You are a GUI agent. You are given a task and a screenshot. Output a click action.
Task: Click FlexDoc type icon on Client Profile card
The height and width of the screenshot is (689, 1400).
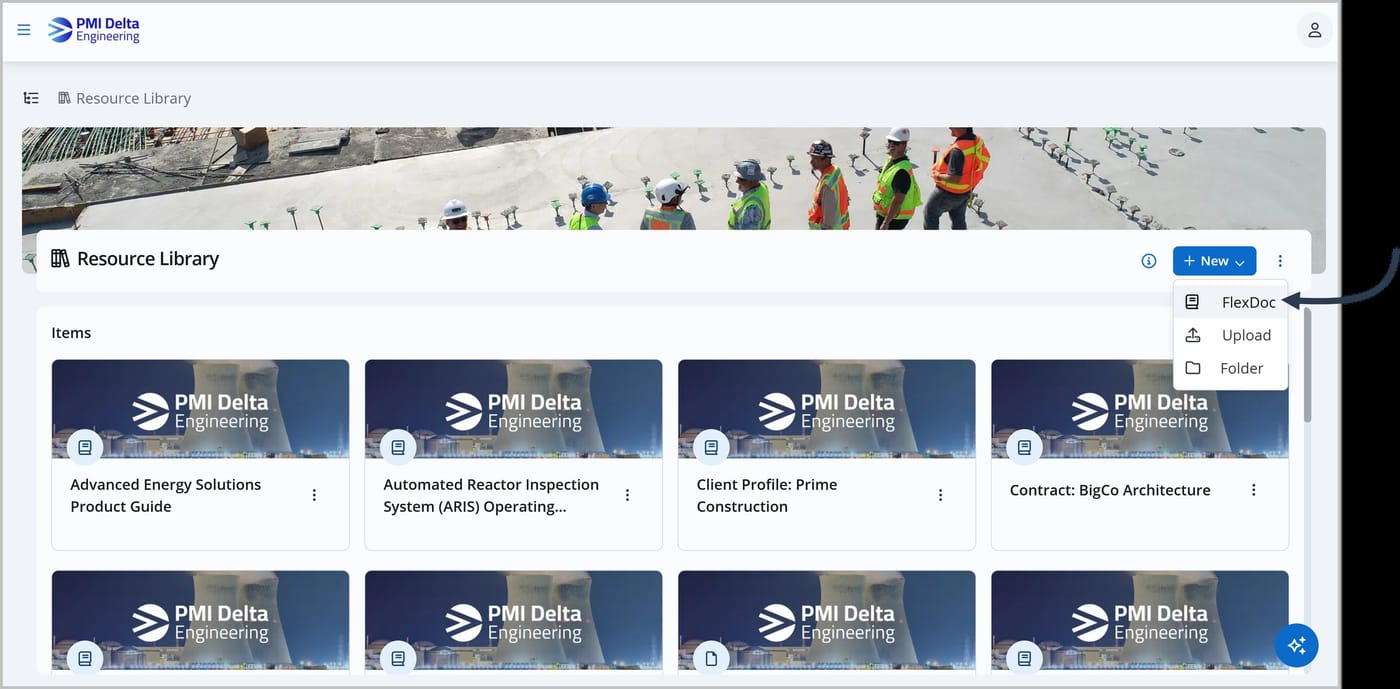711,447
